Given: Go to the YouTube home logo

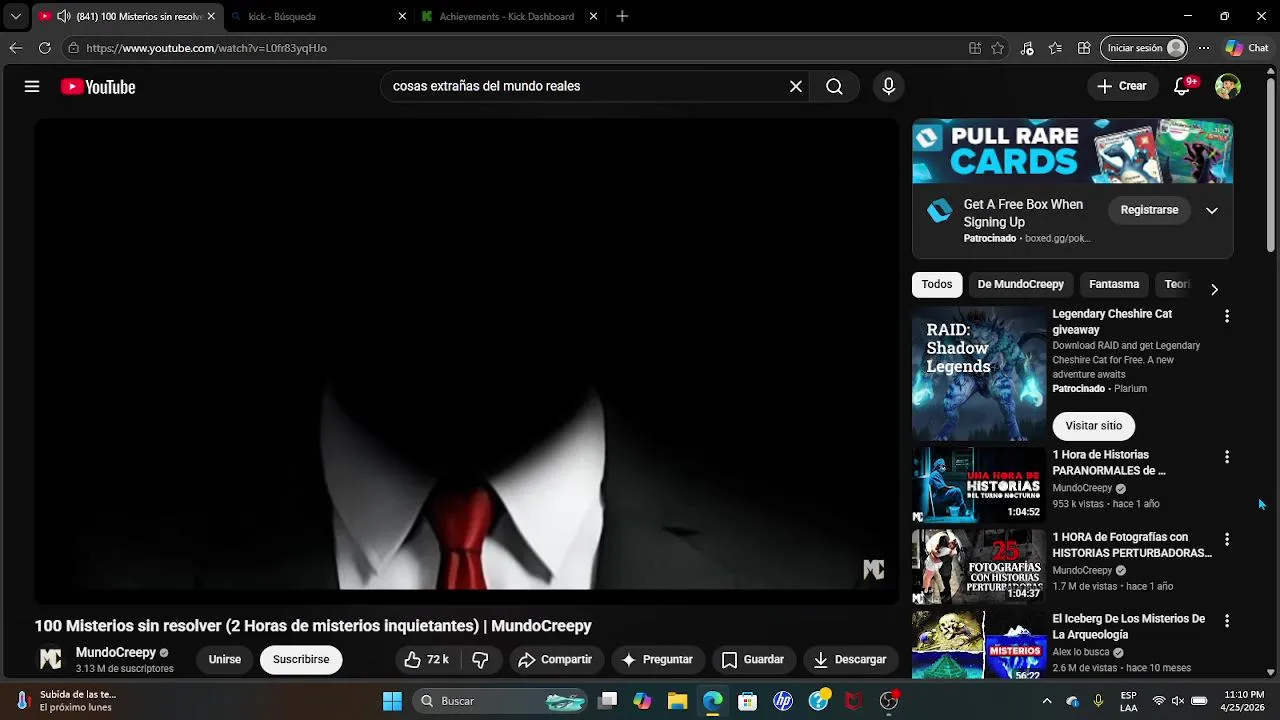Looking at the screenshot, I should (x=98, y=87).
